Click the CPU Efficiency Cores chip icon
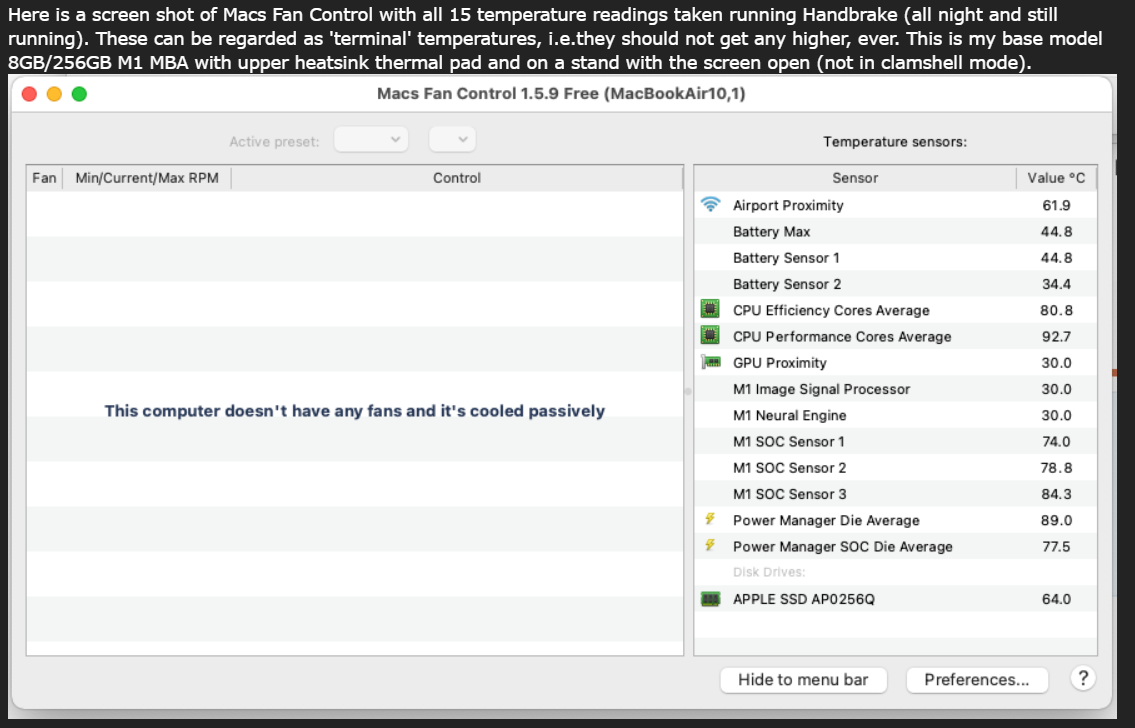1135x728 pixels. tap(711, 310)
